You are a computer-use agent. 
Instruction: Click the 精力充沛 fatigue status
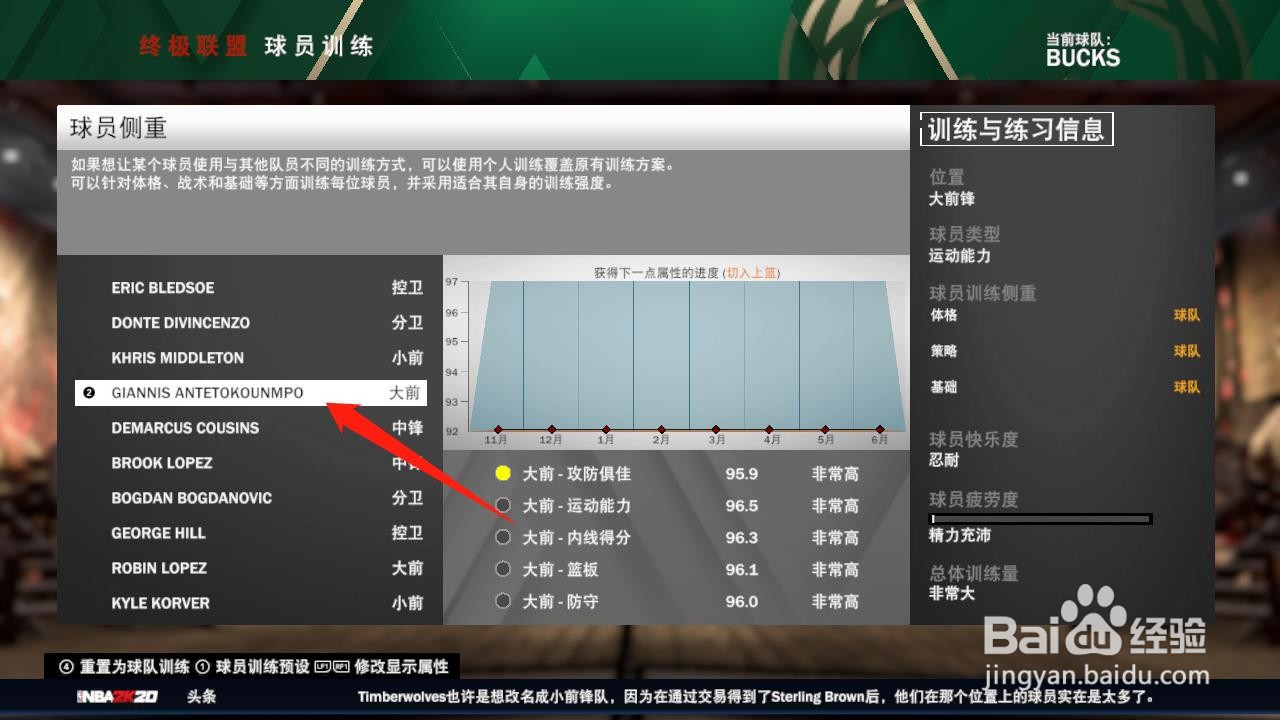(960, 535)
